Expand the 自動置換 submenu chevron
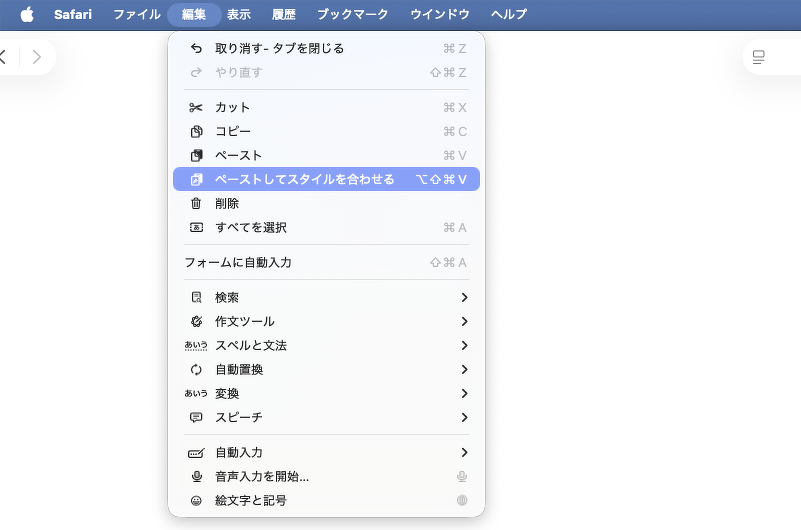This screenshot has width=801, height=530. click(x=464, y=369)
